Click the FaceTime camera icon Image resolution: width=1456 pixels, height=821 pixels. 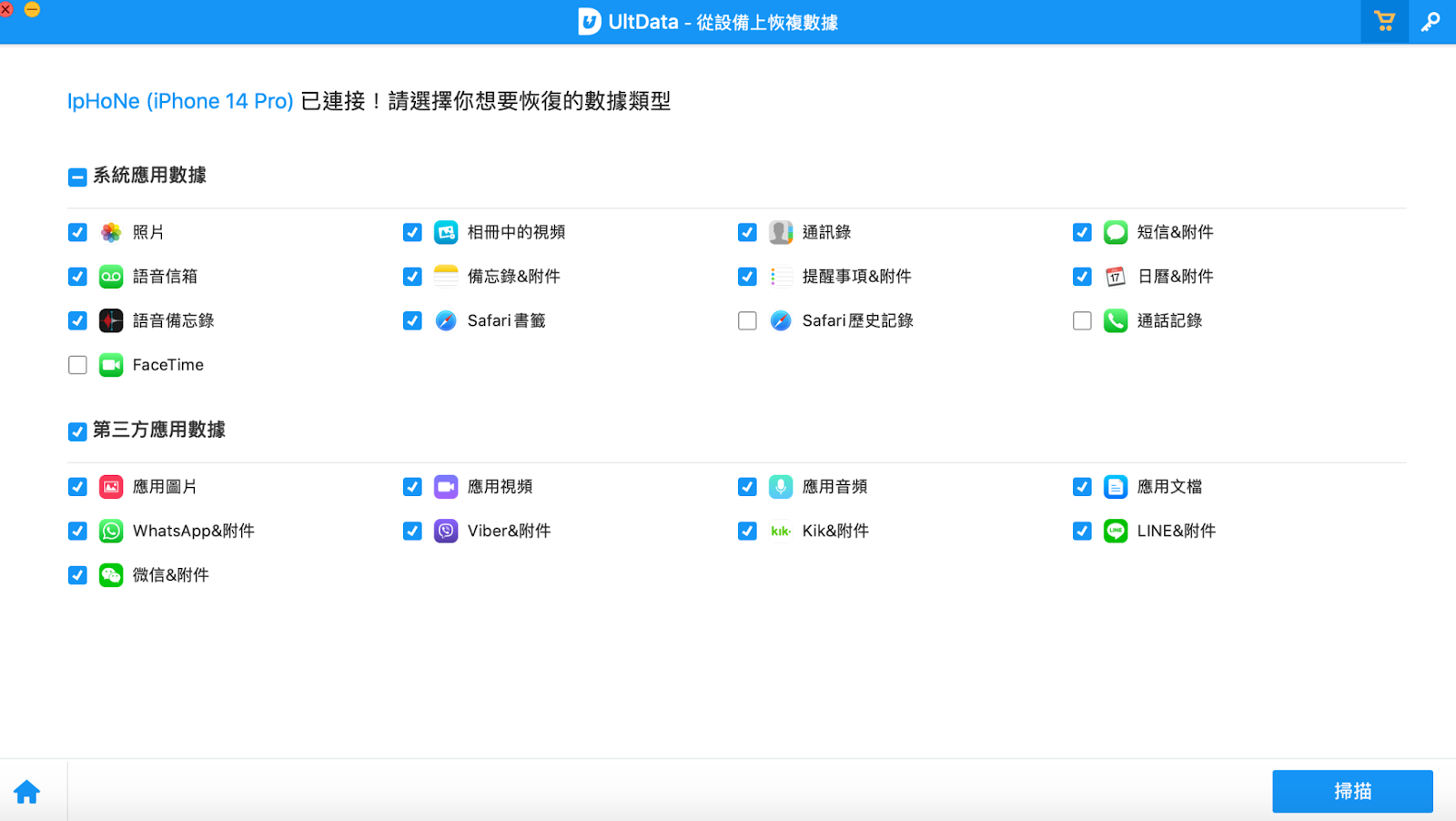111,365
